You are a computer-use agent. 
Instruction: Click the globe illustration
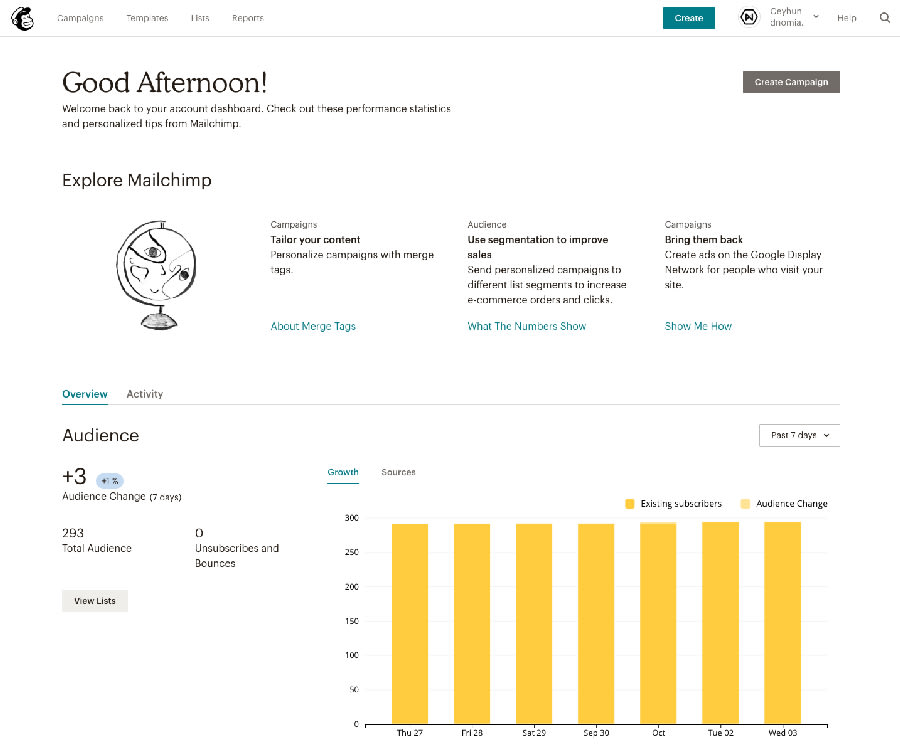click(x=157, y=275)
